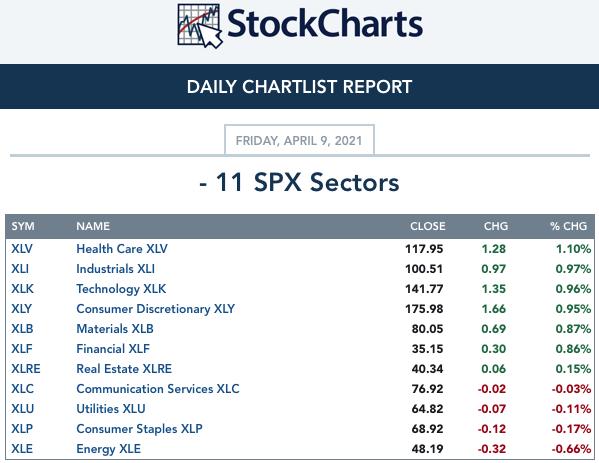Click the StockCharts logo icon

click(200, 26)
